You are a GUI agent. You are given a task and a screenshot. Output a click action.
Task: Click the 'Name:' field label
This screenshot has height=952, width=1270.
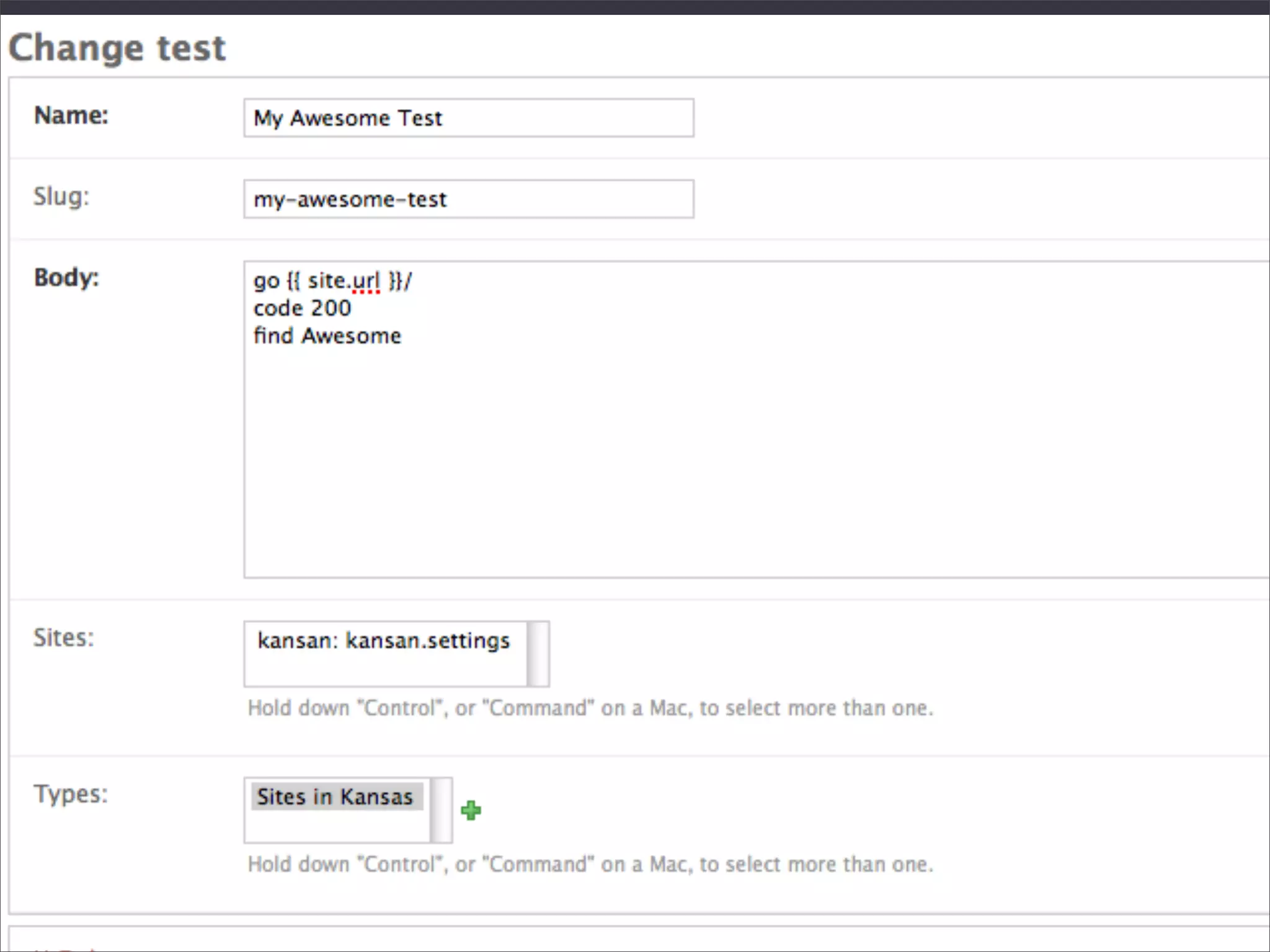coord(71,115)
